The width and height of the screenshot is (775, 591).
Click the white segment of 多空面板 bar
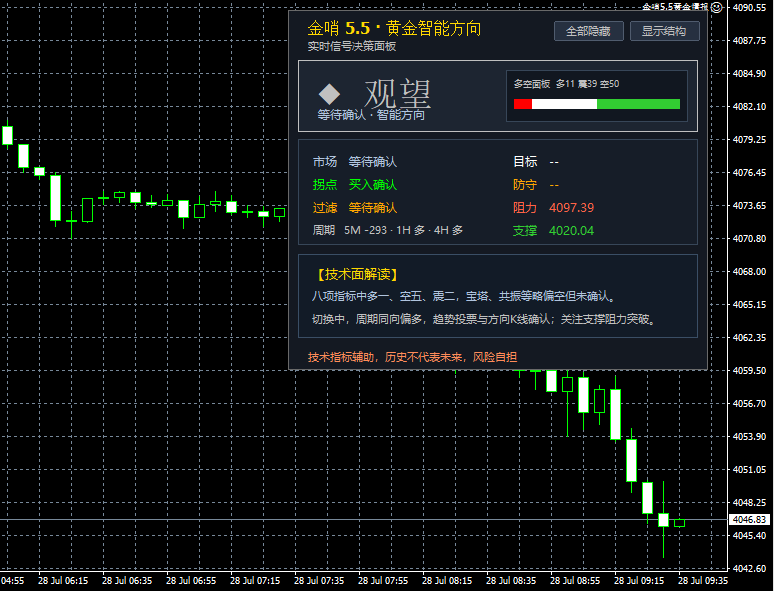pyautogui.click(x=564, y=104)
